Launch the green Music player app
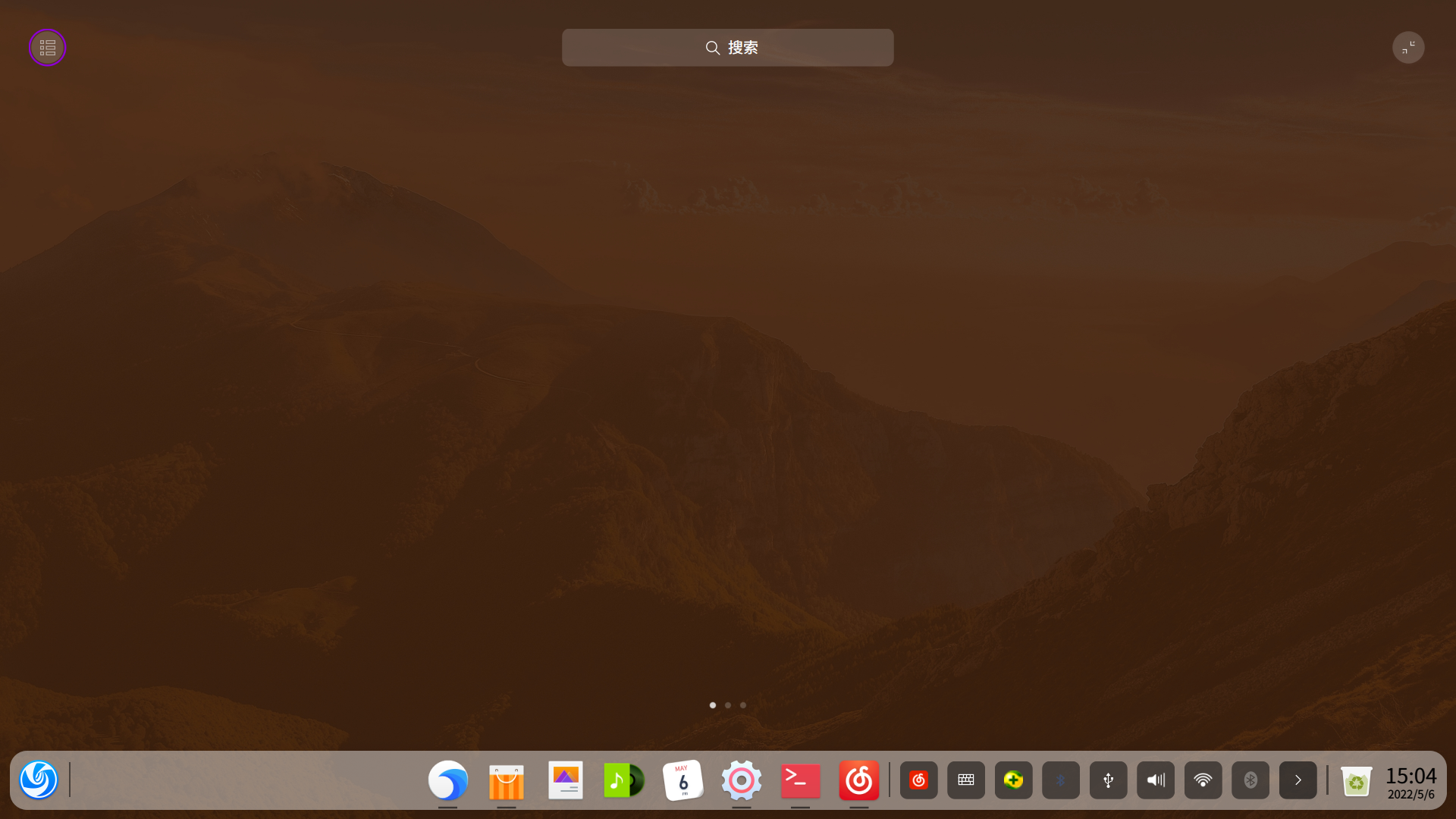The height and width of the screenshot is (819, 1456). coord(624,780)
